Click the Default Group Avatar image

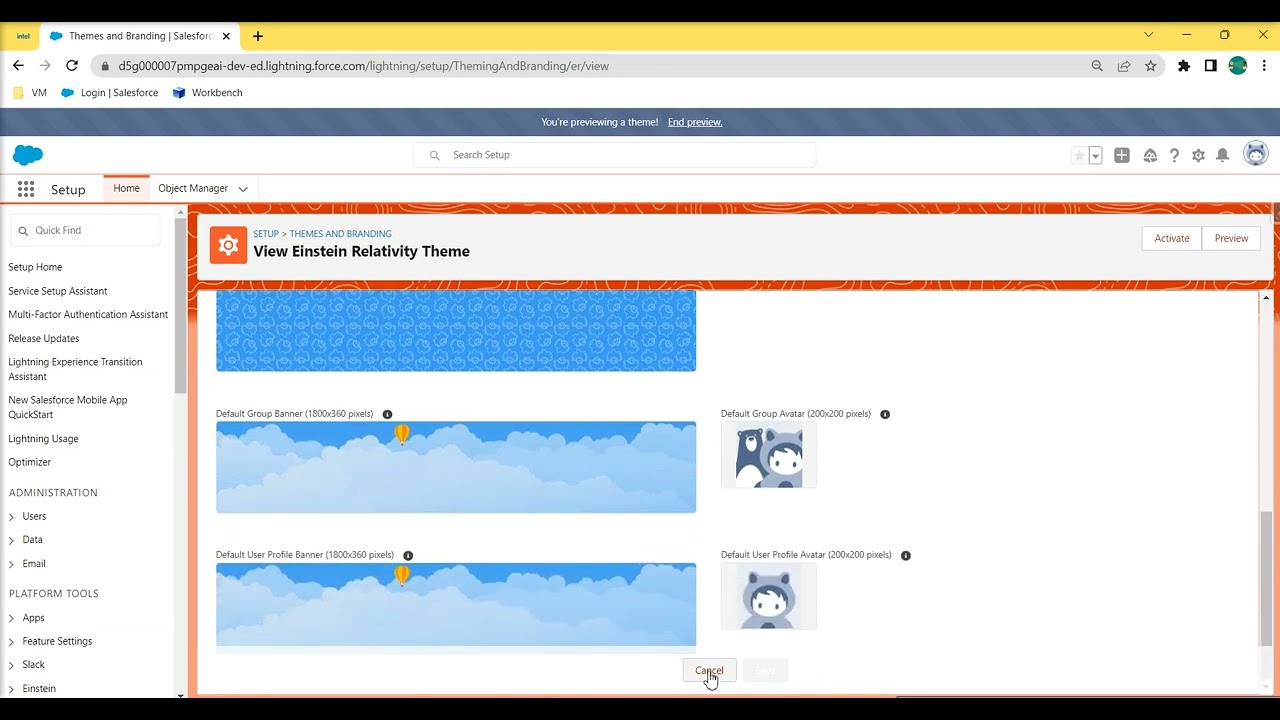769,455
